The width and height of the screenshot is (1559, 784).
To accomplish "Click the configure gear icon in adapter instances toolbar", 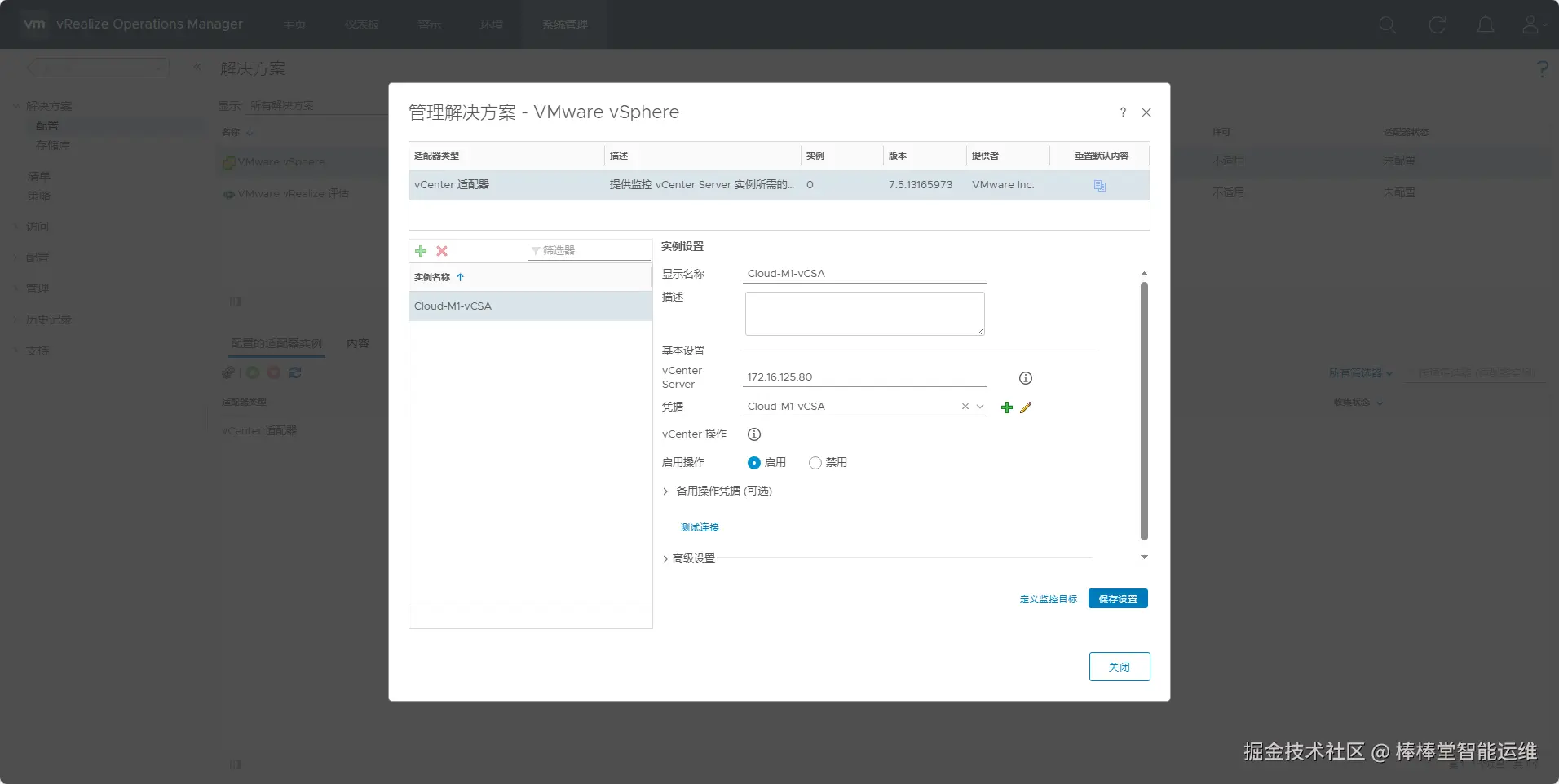I will point(228,372).
